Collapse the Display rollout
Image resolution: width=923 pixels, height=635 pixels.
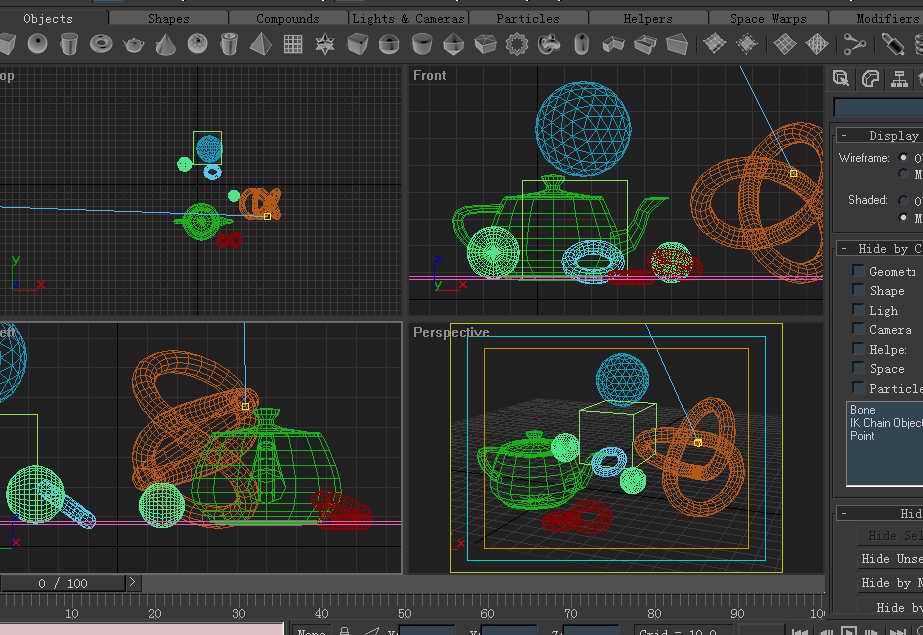844,135
